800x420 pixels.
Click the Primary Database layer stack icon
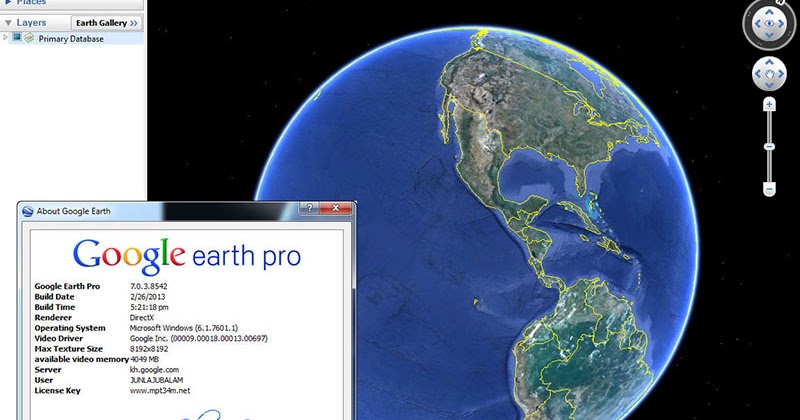29,38
